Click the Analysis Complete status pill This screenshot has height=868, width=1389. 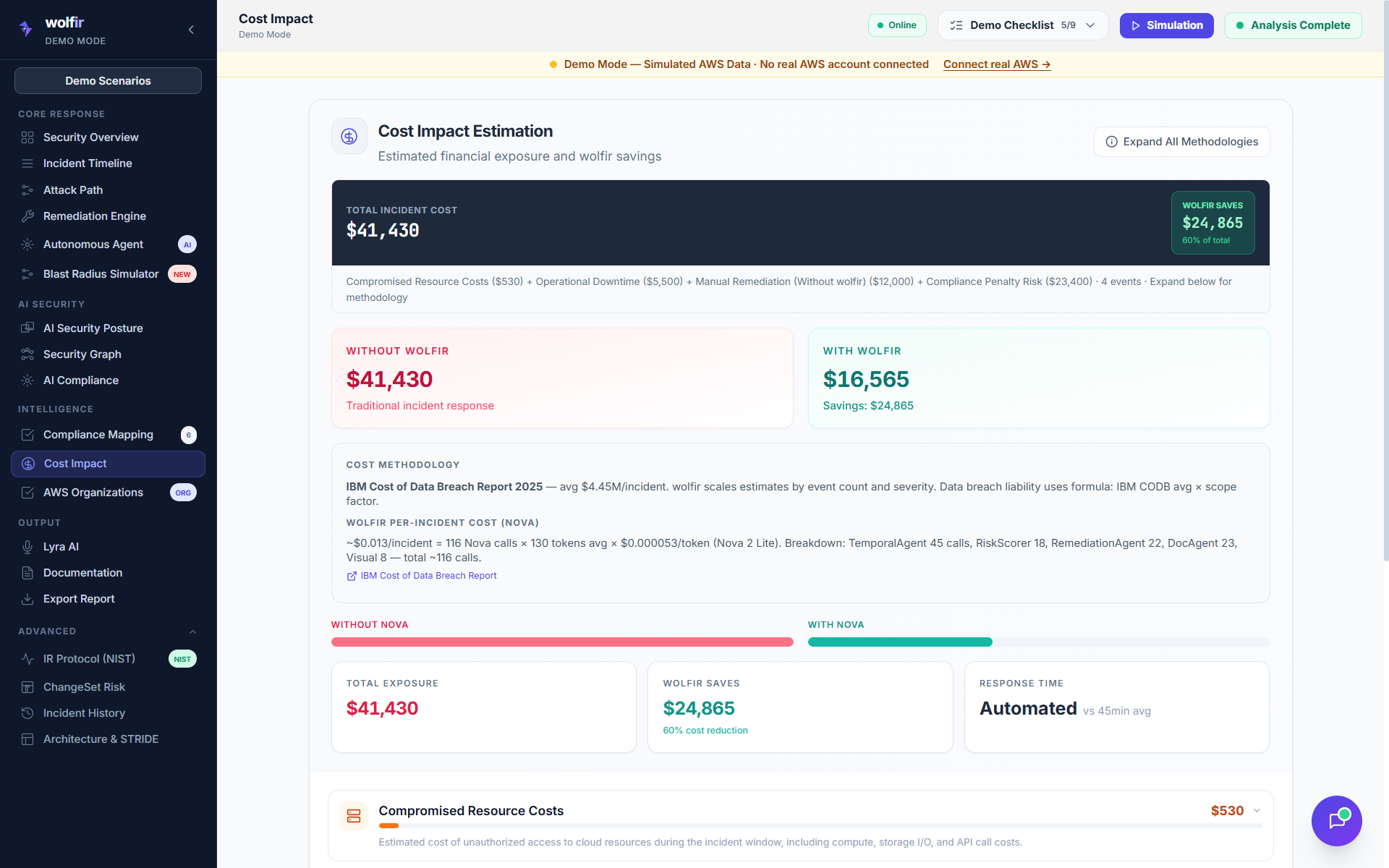pos(1293,25)
